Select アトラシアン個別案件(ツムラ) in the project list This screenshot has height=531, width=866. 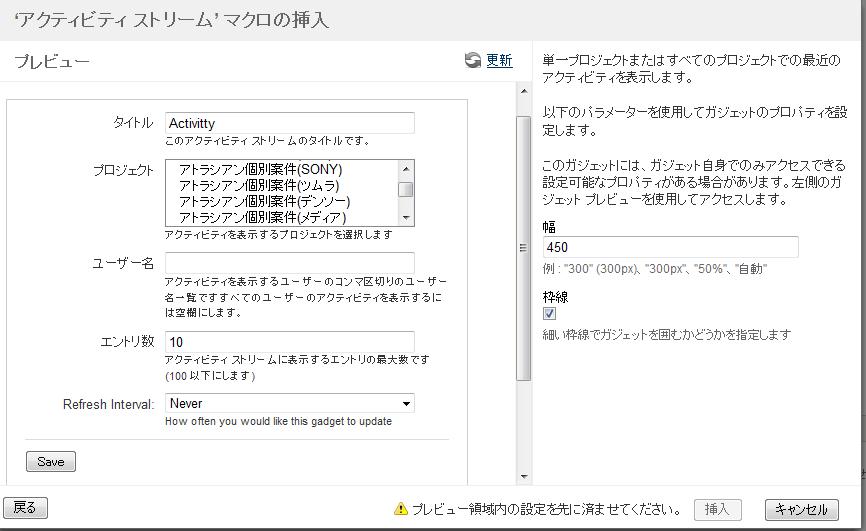tap(258, 185)
